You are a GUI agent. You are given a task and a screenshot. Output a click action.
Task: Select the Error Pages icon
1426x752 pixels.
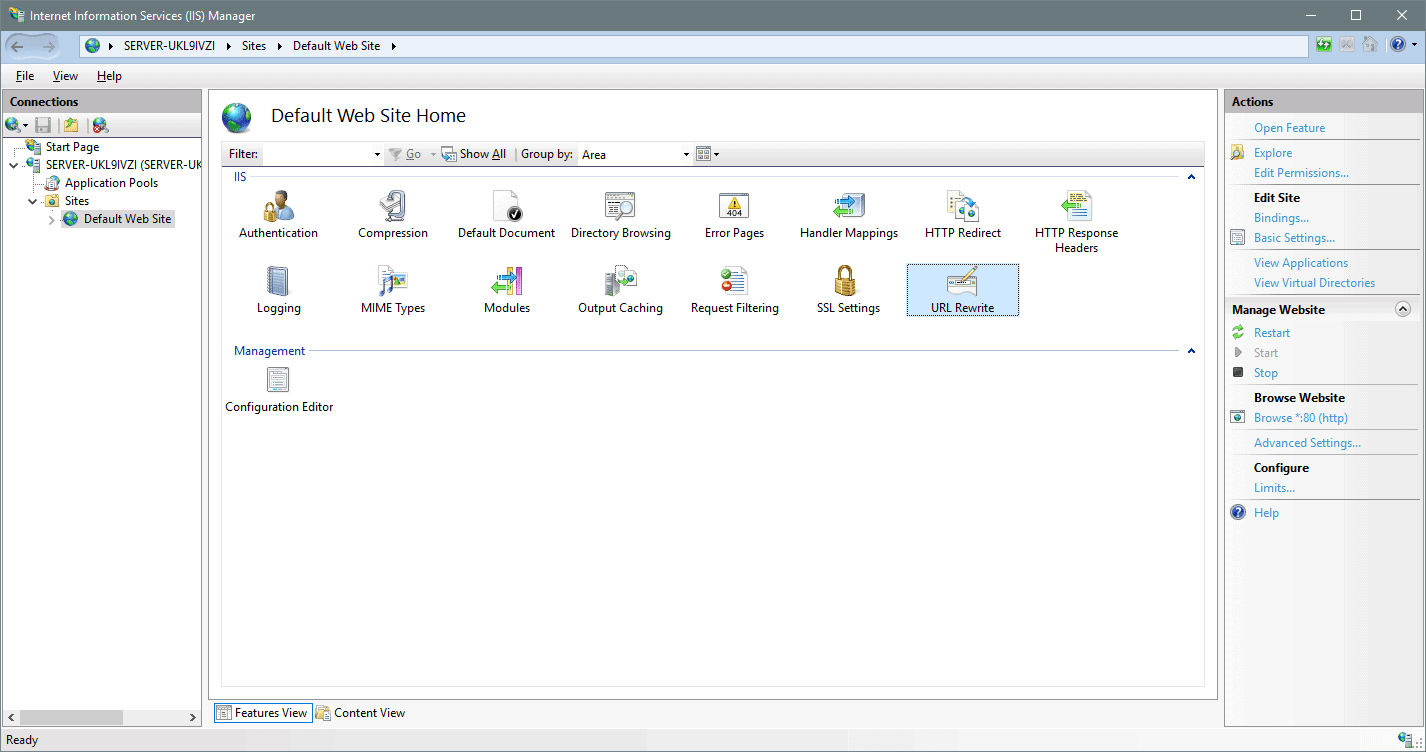pyautogui.click(x=734, y=215)
